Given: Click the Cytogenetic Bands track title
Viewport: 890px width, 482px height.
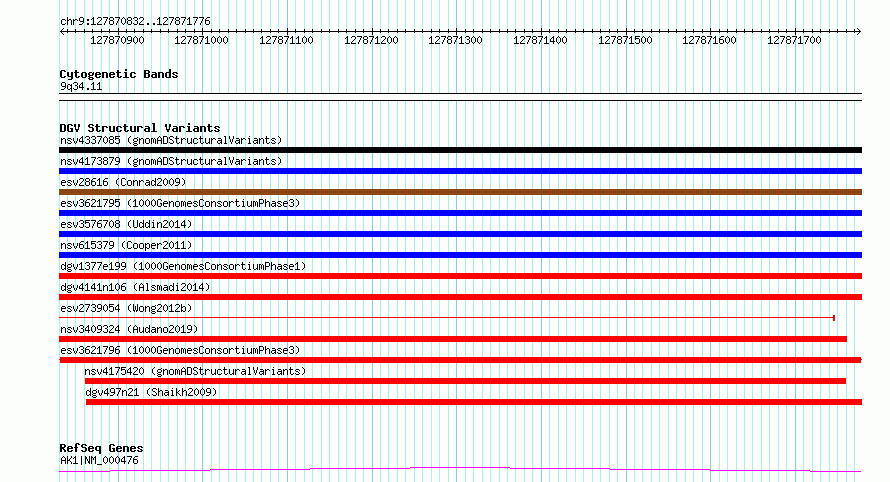Looking at the screenshot, I should tap(119, 74).
